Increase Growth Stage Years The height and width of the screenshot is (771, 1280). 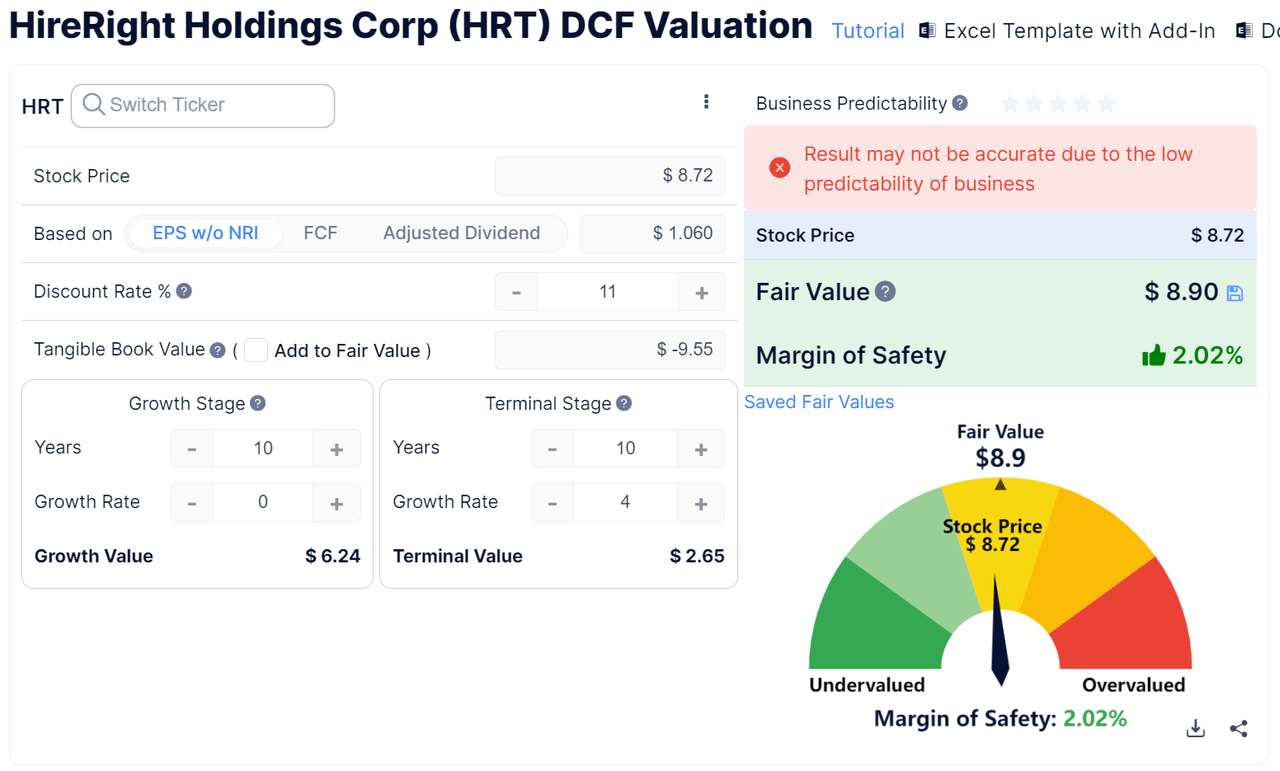(337, 449)
